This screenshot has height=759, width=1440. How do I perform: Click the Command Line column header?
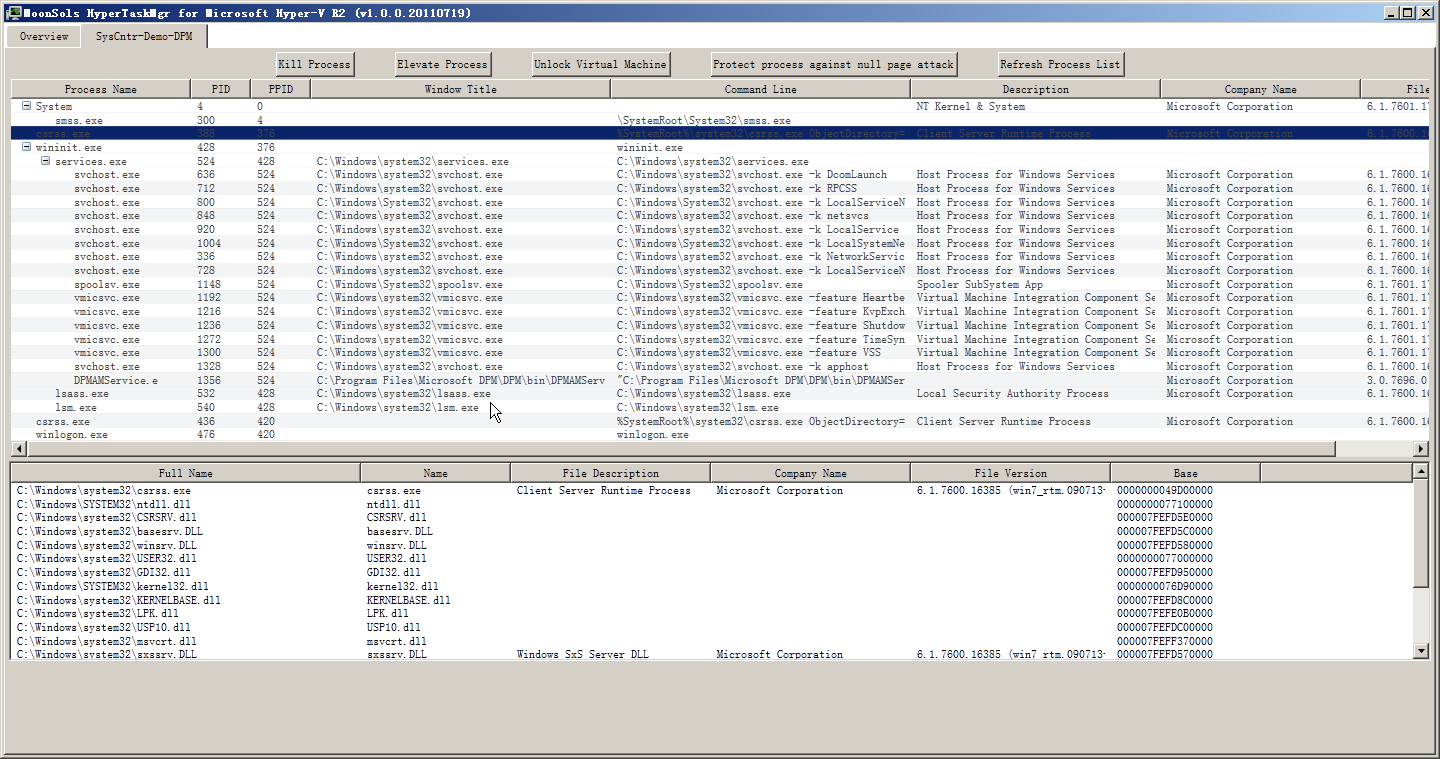(761, 89)
